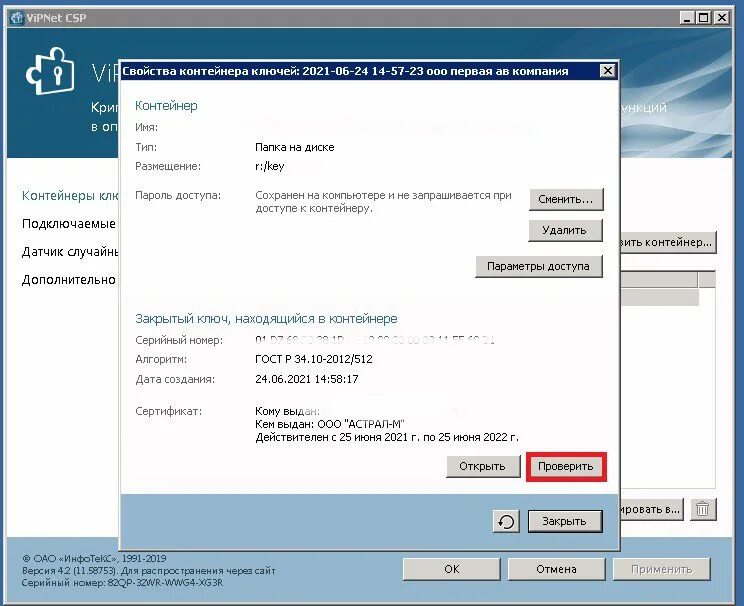Open certificate with Открыть button
The height and width of the screenshot is (606, 744).
coord(483,467)
